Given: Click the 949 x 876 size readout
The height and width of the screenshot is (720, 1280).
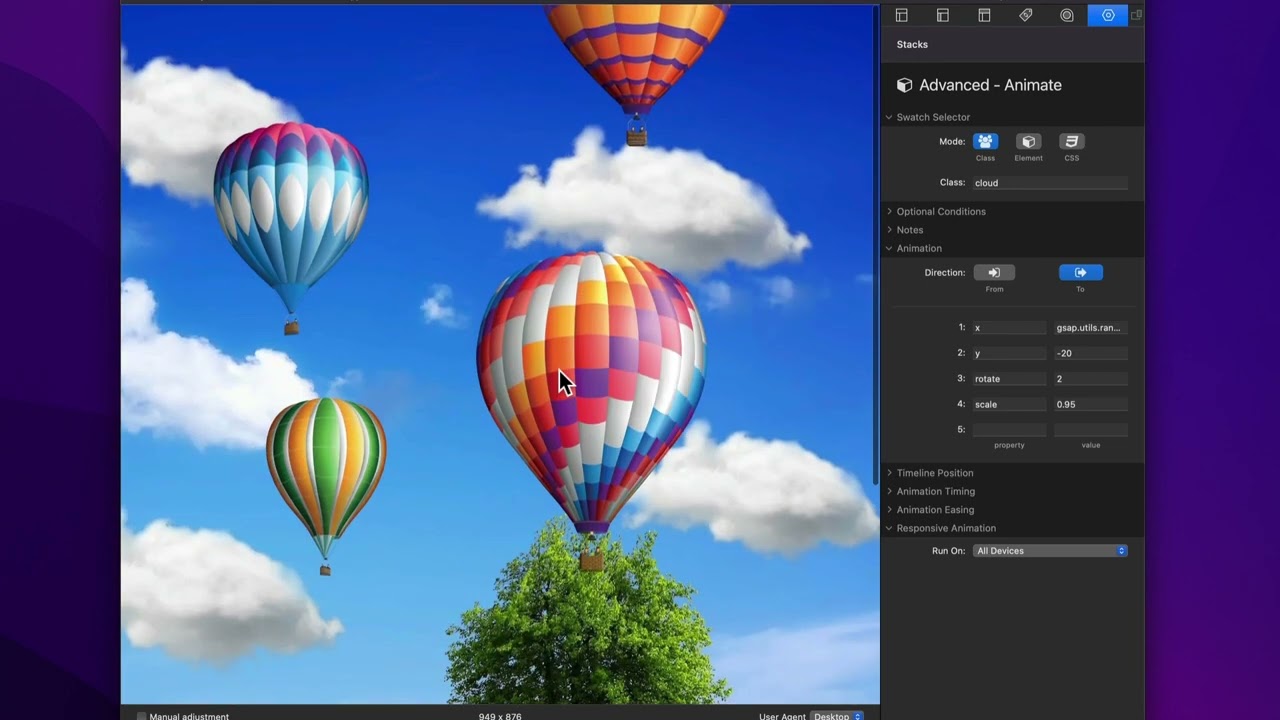Looking at the screenshot, I should click(500, 716).
